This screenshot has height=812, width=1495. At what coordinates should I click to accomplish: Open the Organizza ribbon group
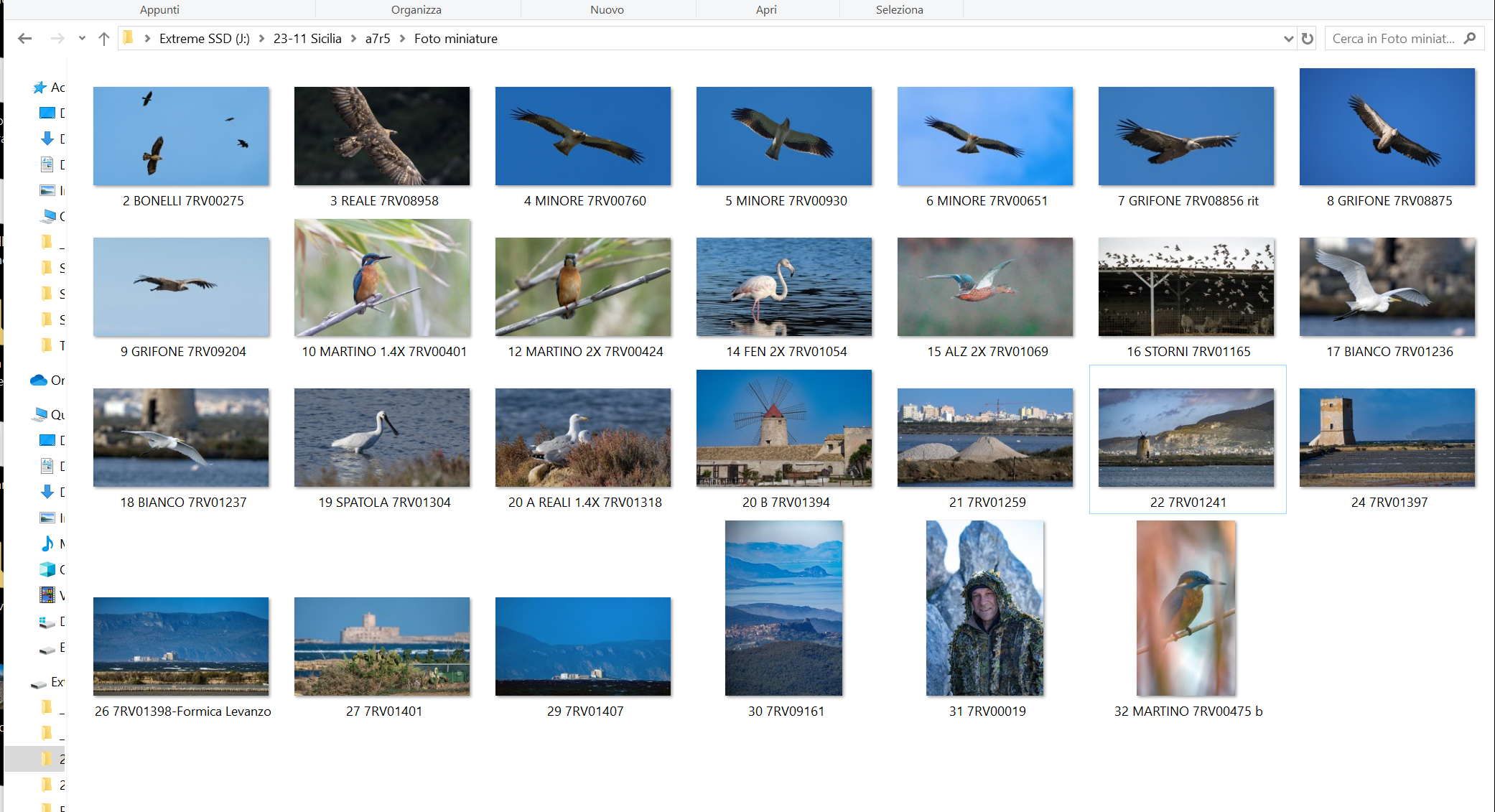click(416, 9)
